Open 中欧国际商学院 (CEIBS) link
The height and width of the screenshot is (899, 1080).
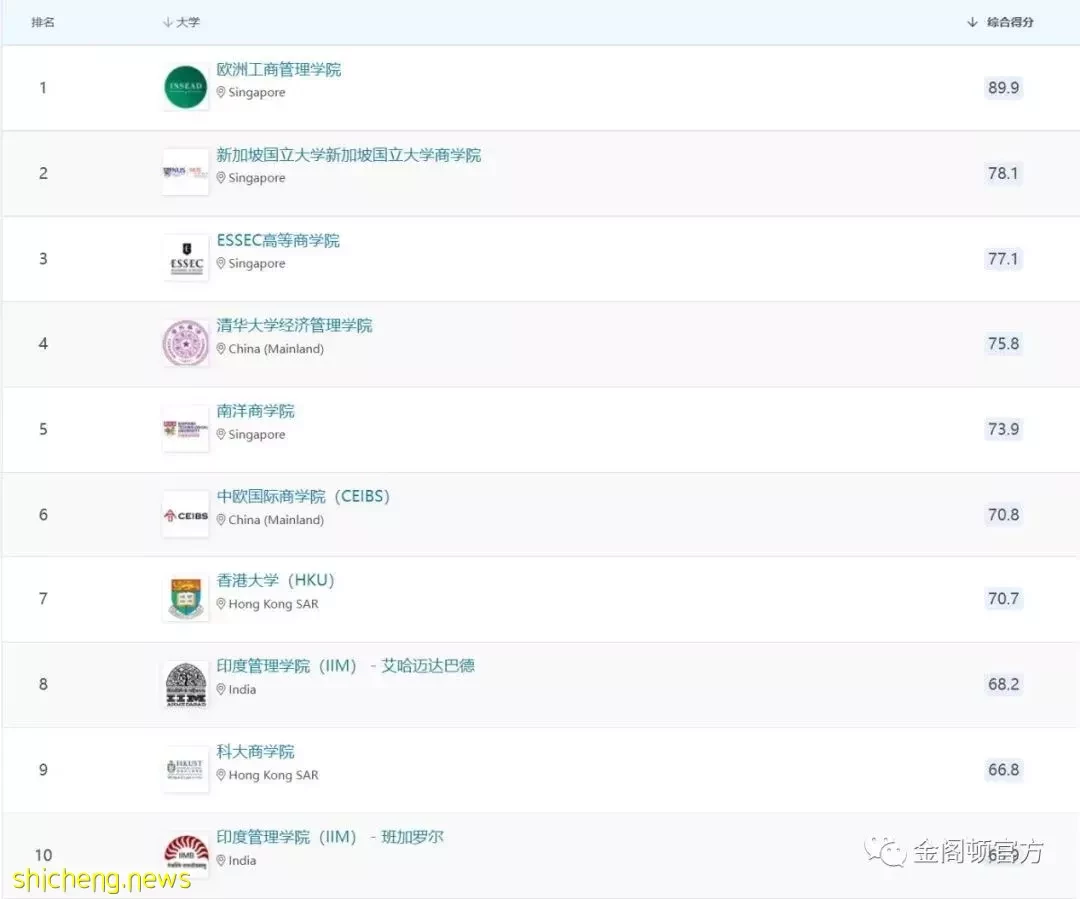303,497
